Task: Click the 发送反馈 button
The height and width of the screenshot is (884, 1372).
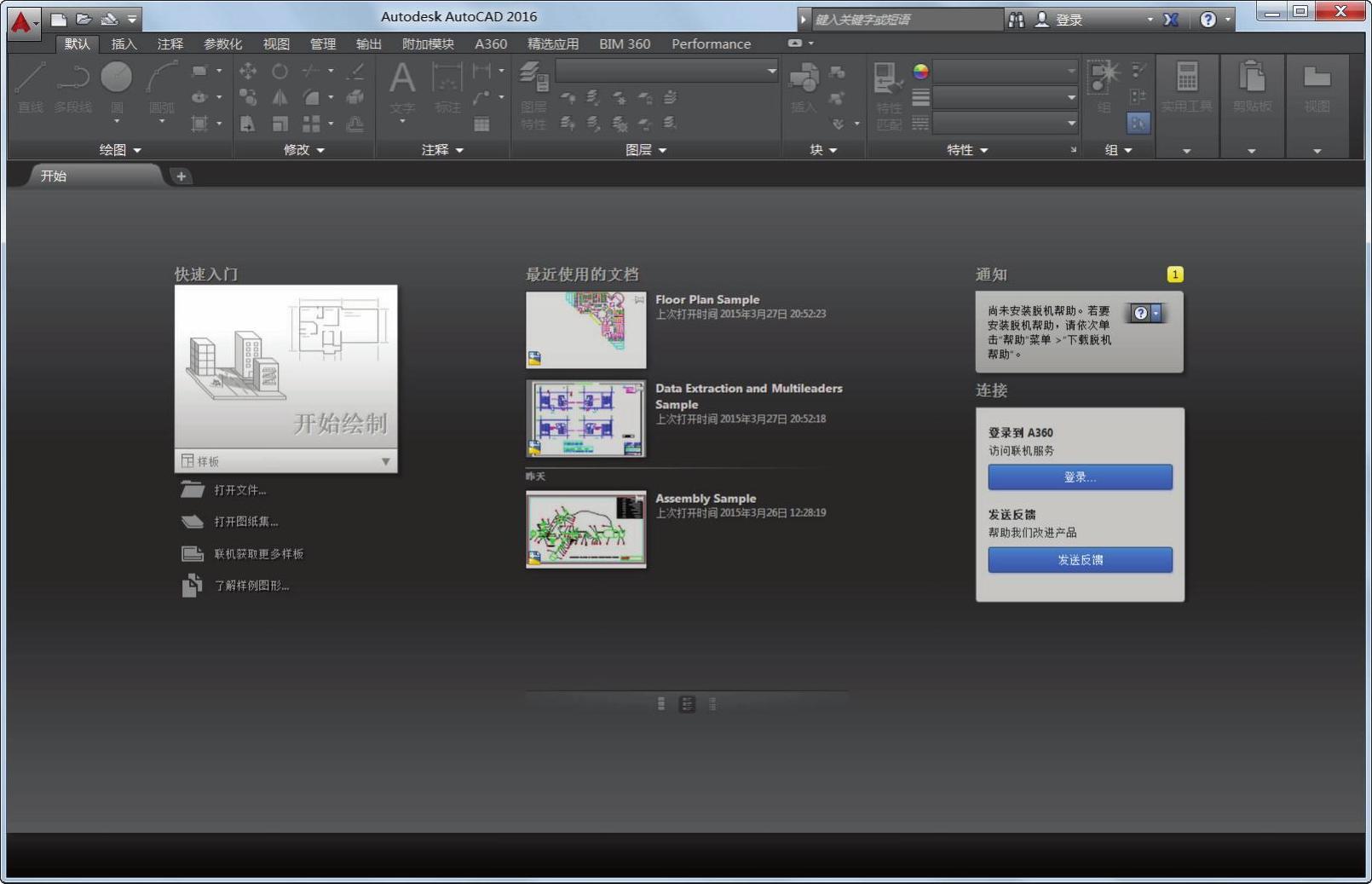Action: [x=1080, y=560]
